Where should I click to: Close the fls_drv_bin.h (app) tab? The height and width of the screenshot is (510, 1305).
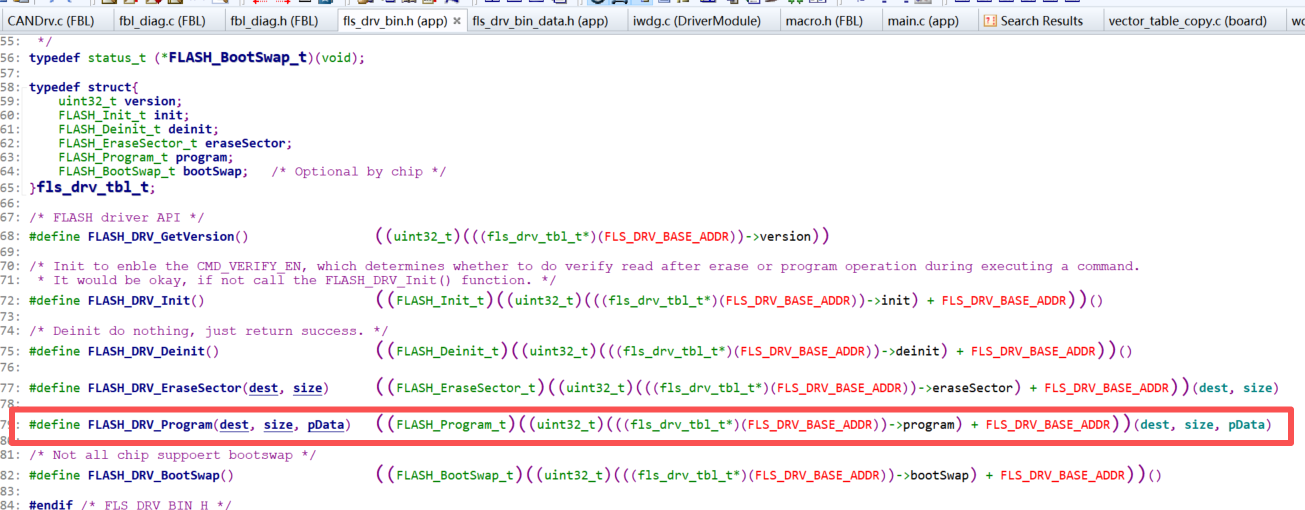[457, 20]
